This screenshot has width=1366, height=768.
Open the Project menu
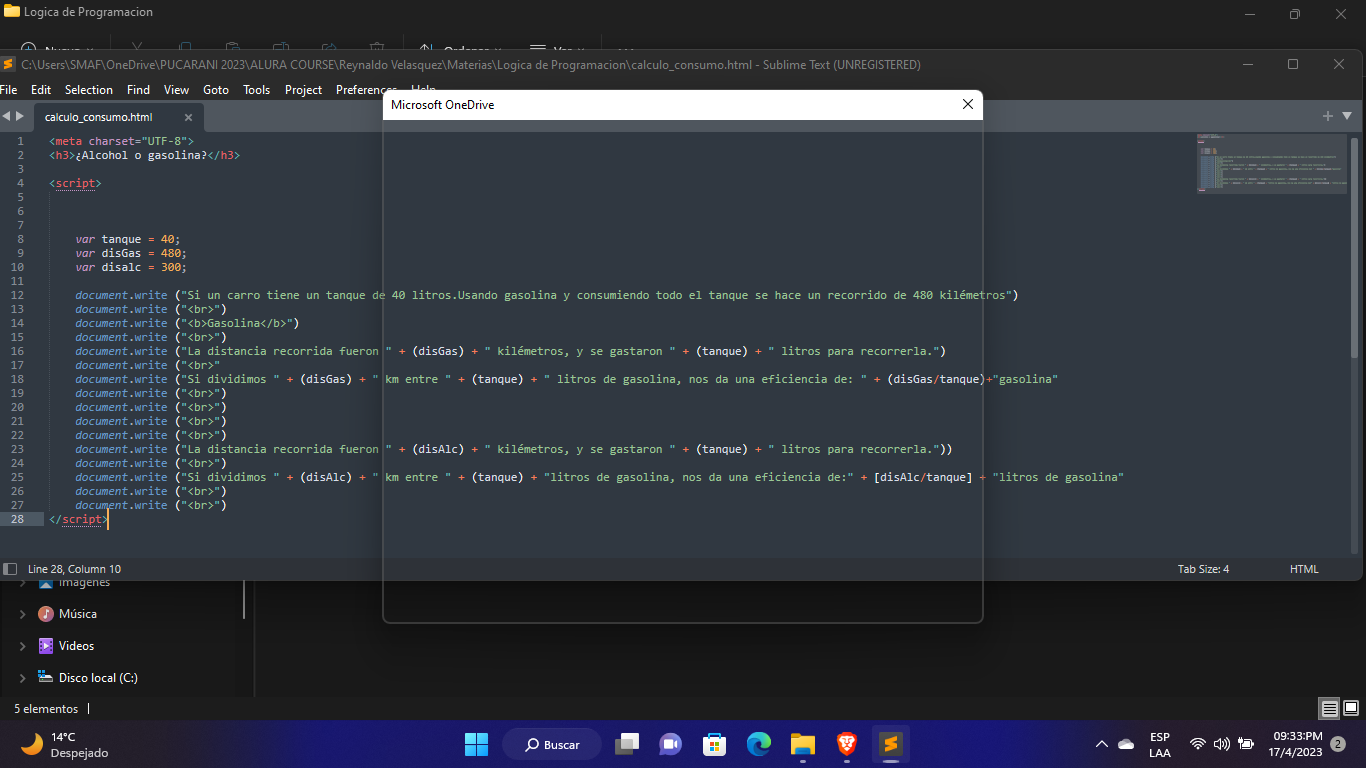click(x=303, y=89)
